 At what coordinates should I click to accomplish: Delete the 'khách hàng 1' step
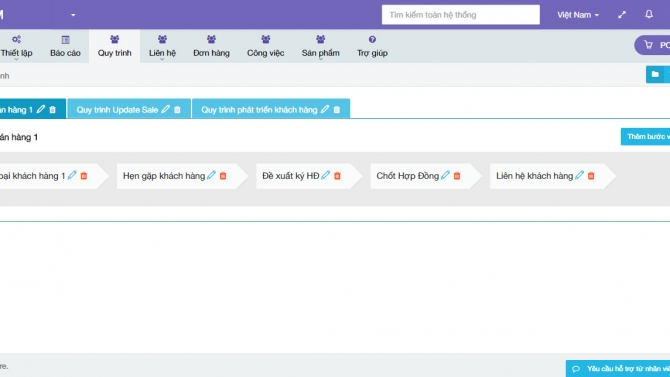click(x=84, y=176)
